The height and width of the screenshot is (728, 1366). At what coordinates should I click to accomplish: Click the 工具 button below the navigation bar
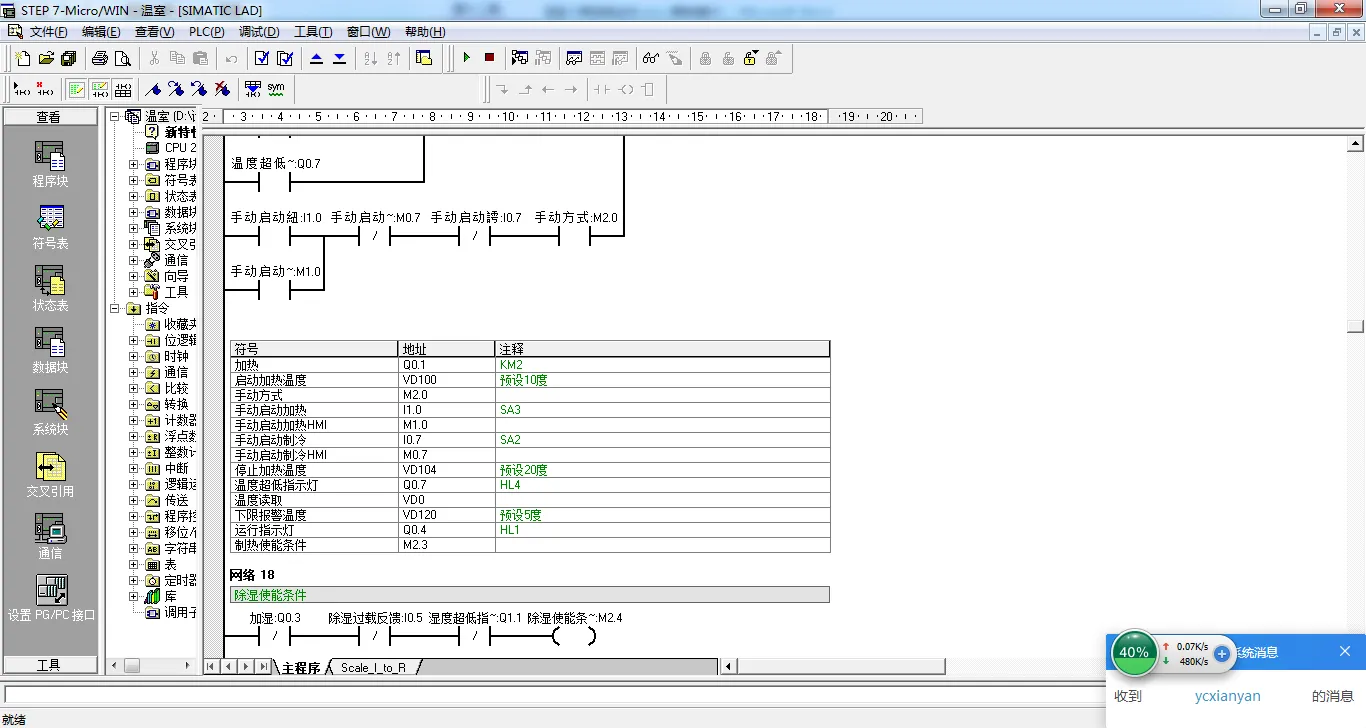coord(50,665)
